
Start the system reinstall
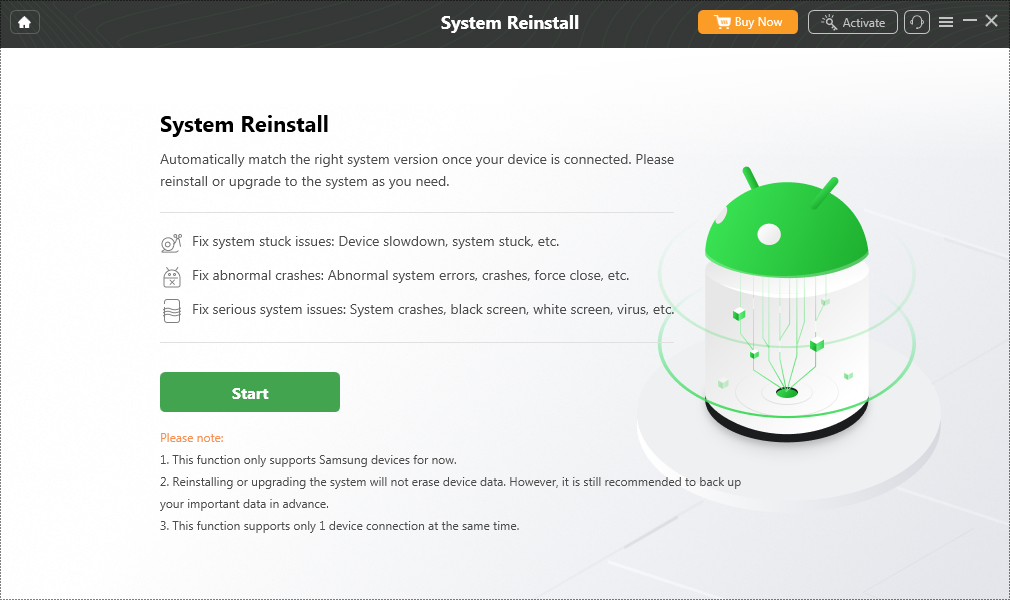(x=250, y=392)
